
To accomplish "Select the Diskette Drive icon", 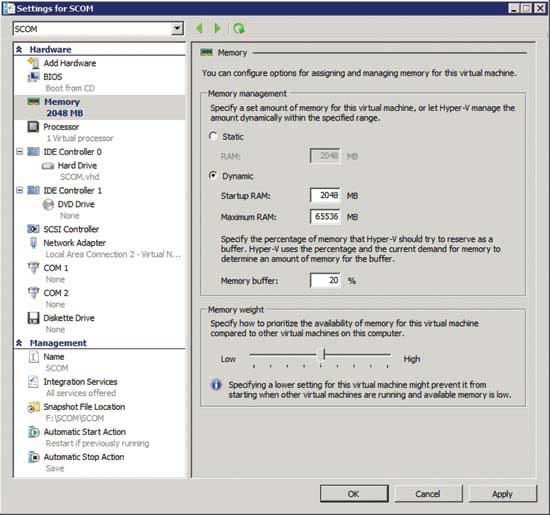I will tap(33, 318).
